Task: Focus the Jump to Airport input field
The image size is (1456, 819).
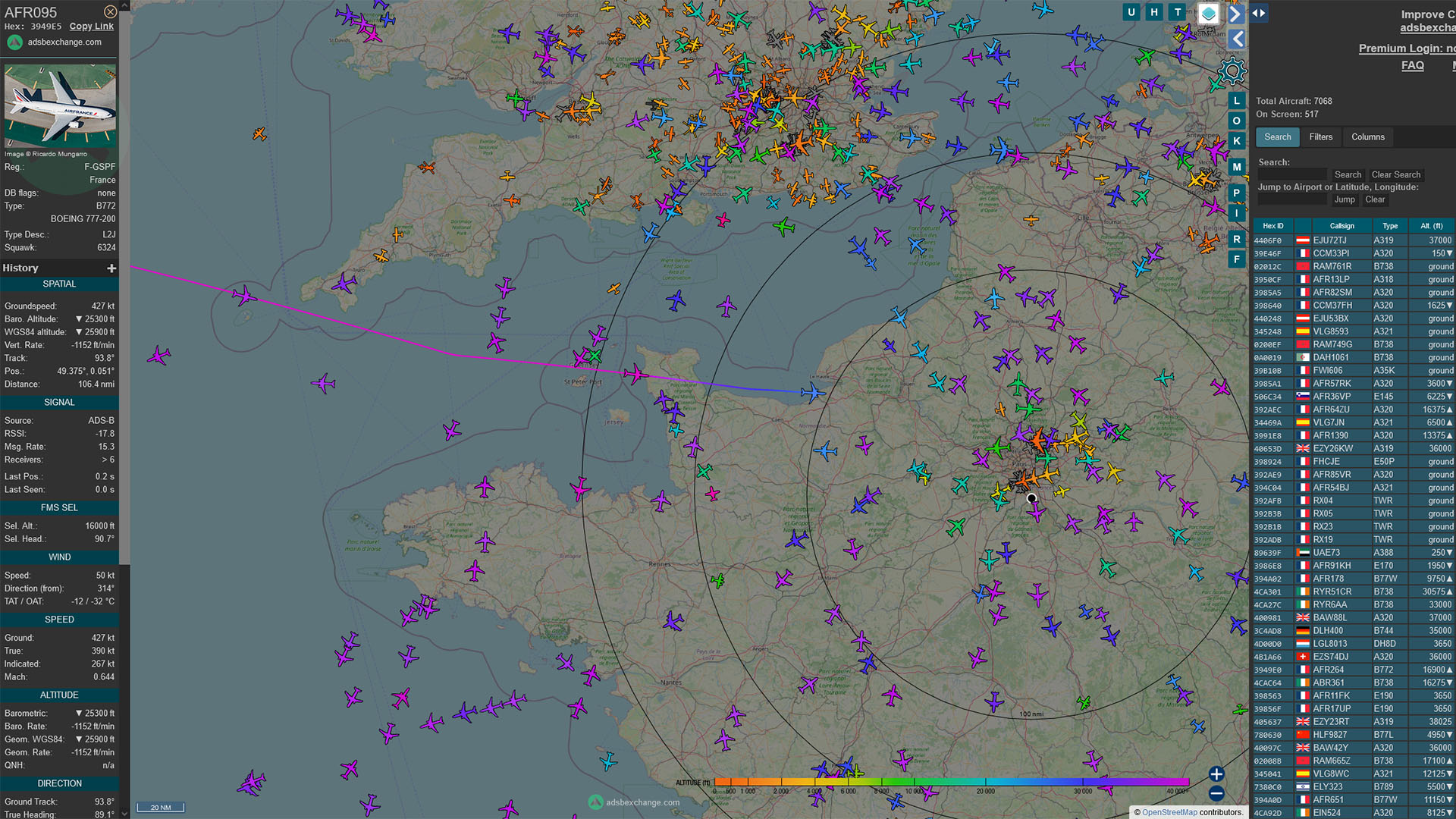Action: (x=1292, y=200)
